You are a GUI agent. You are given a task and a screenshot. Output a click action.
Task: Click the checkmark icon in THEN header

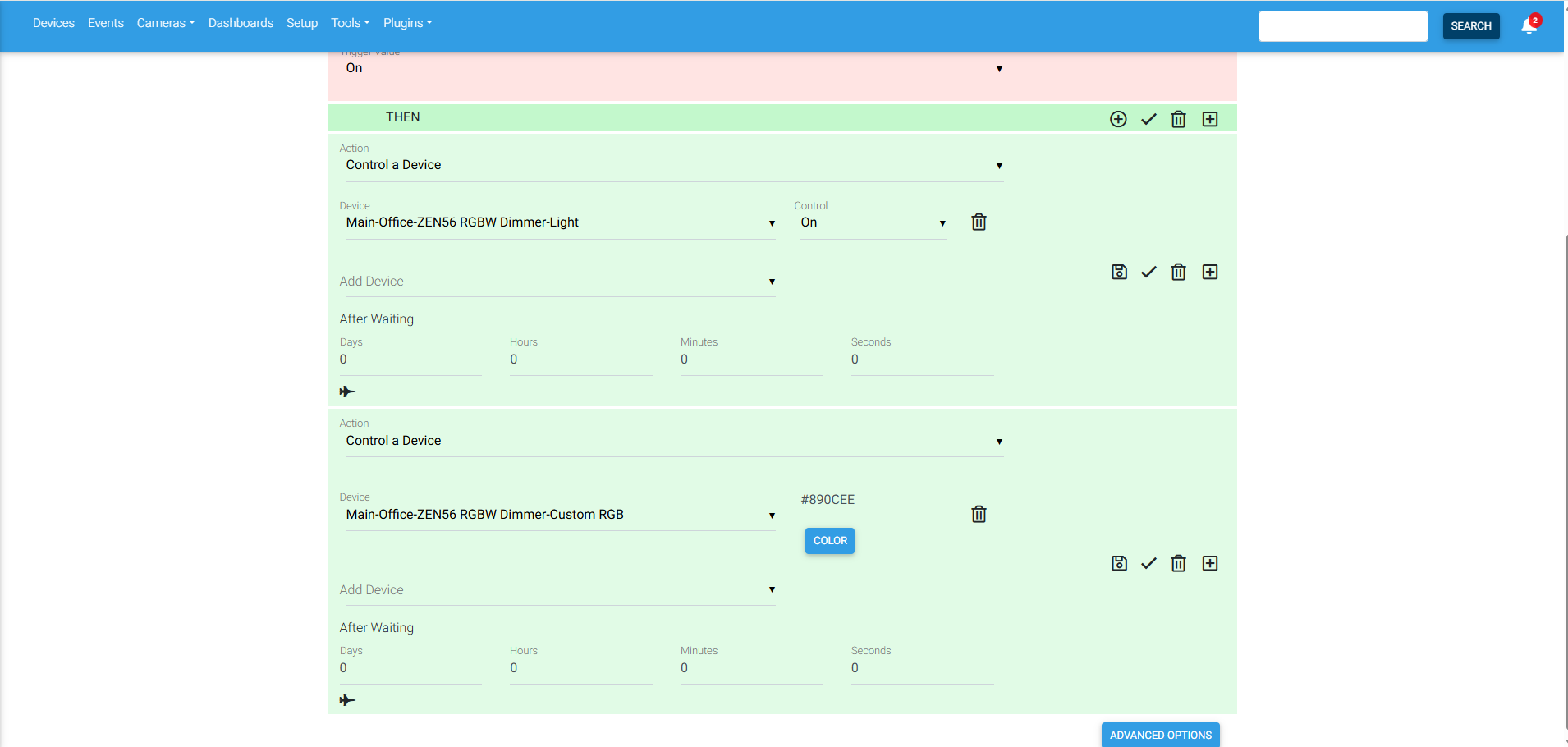pos(1148,119)
